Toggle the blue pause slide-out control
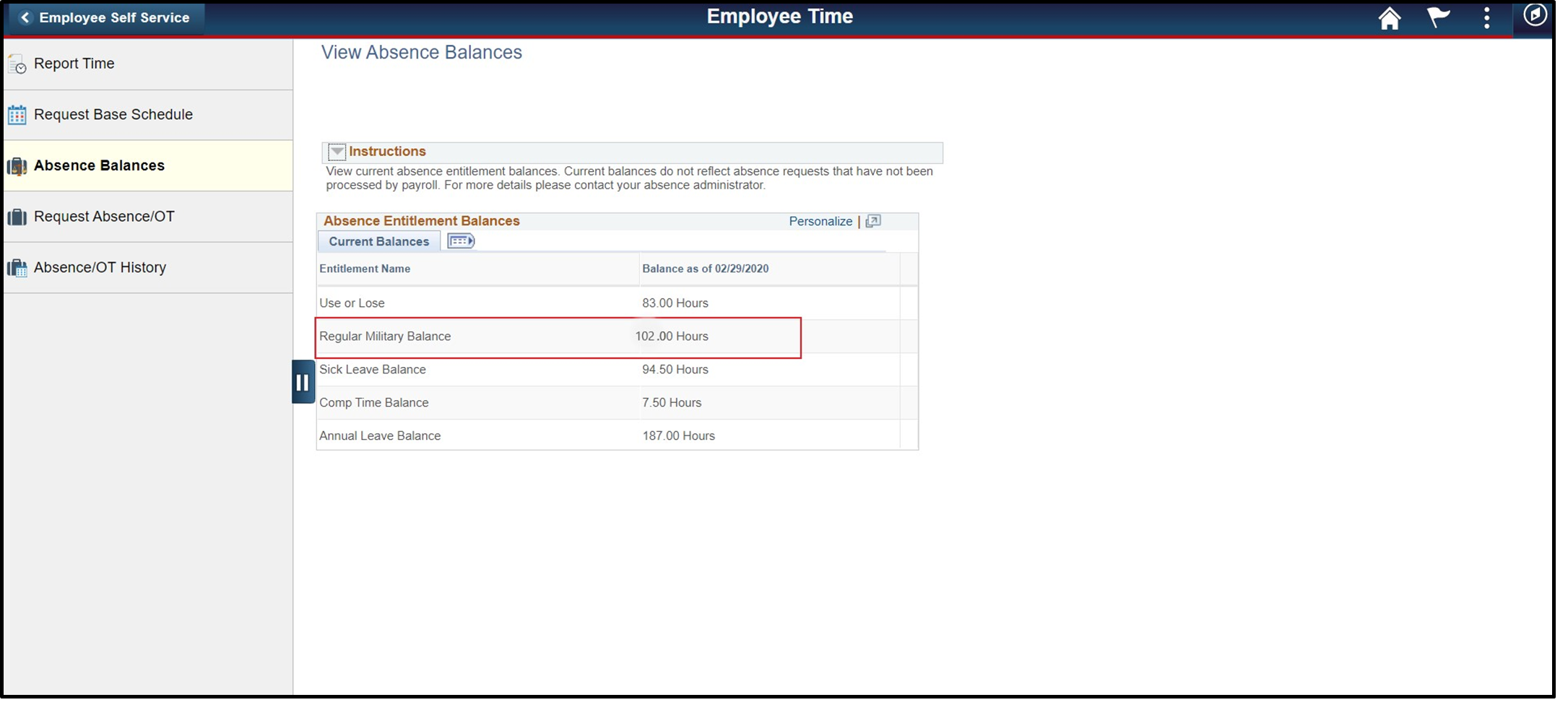 click(x=303, y=381)
